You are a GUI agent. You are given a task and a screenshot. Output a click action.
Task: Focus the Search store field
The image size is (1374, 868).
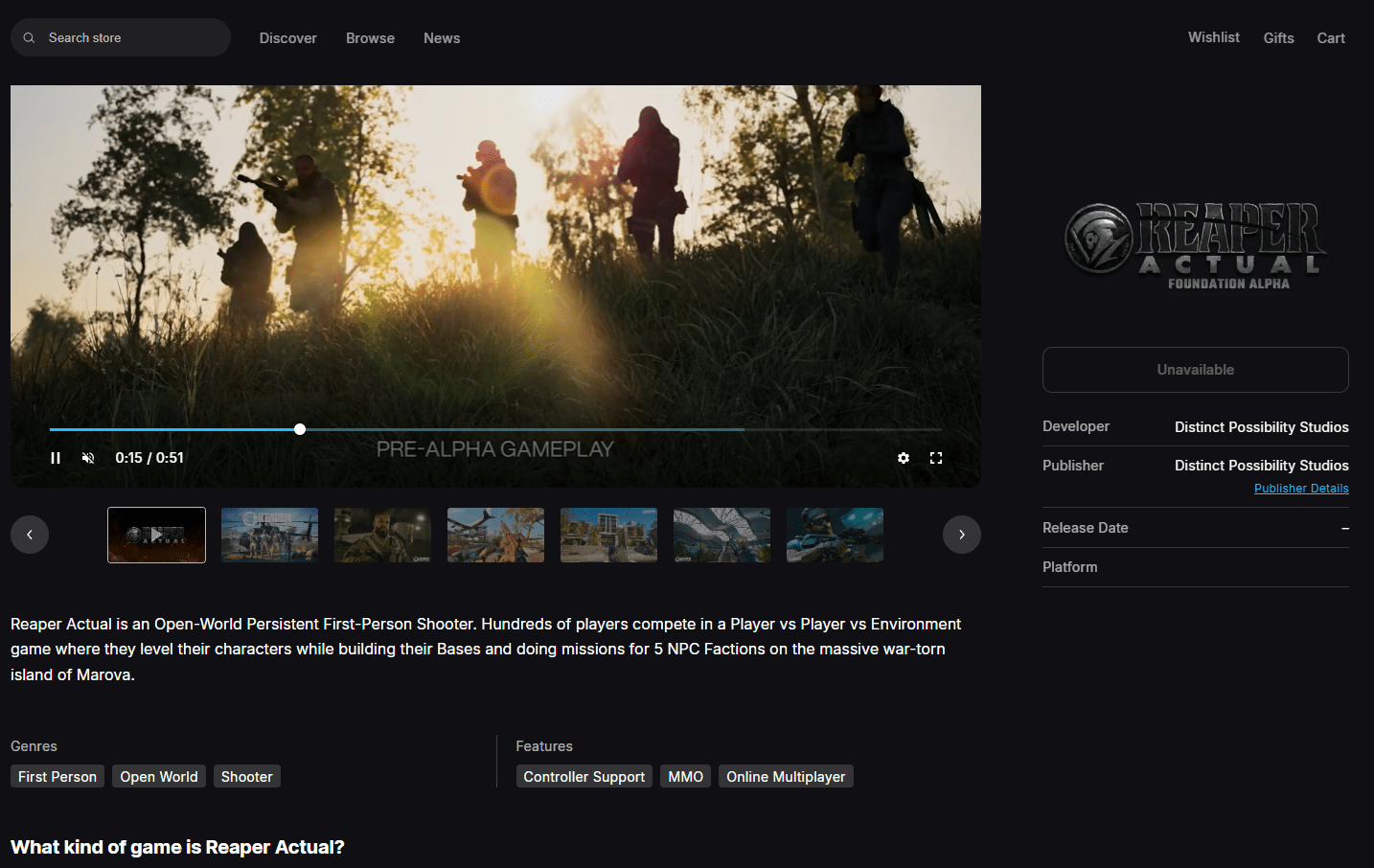click(x=121, y=37)
